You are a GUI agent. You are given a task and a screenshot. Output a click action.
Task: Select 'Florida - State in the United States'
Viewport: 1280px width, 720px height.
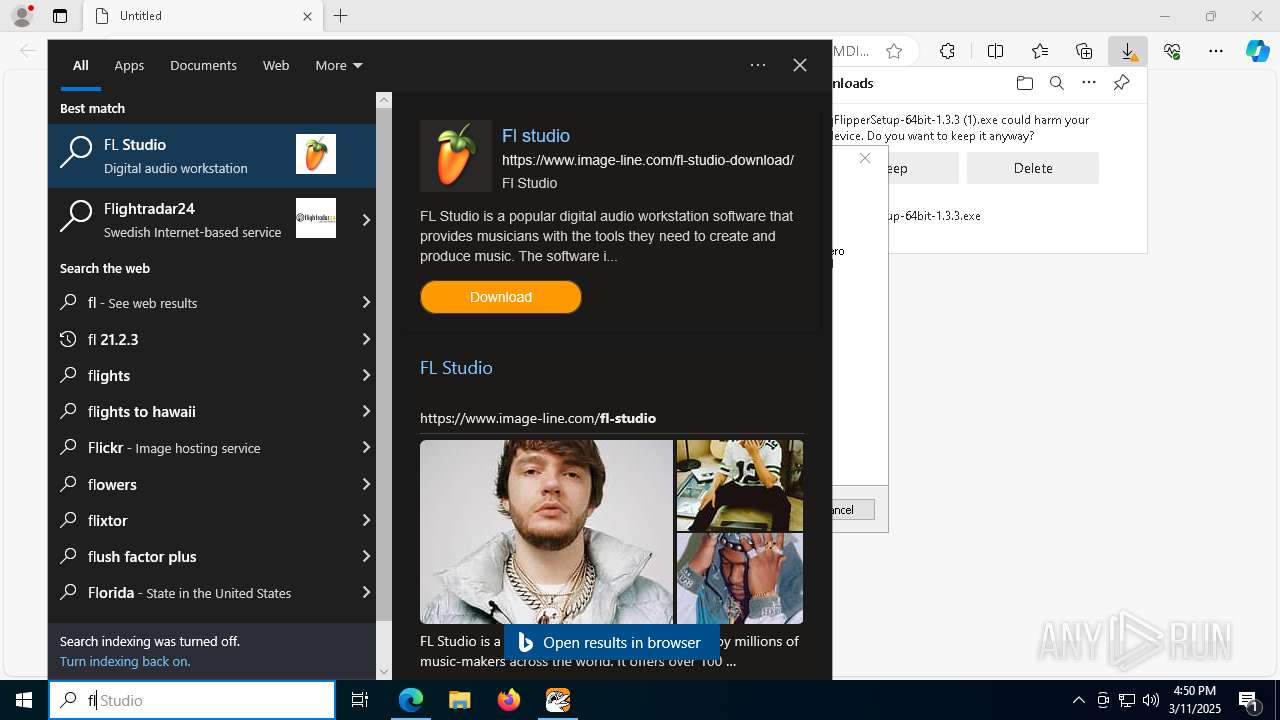(x=200, y=592)
